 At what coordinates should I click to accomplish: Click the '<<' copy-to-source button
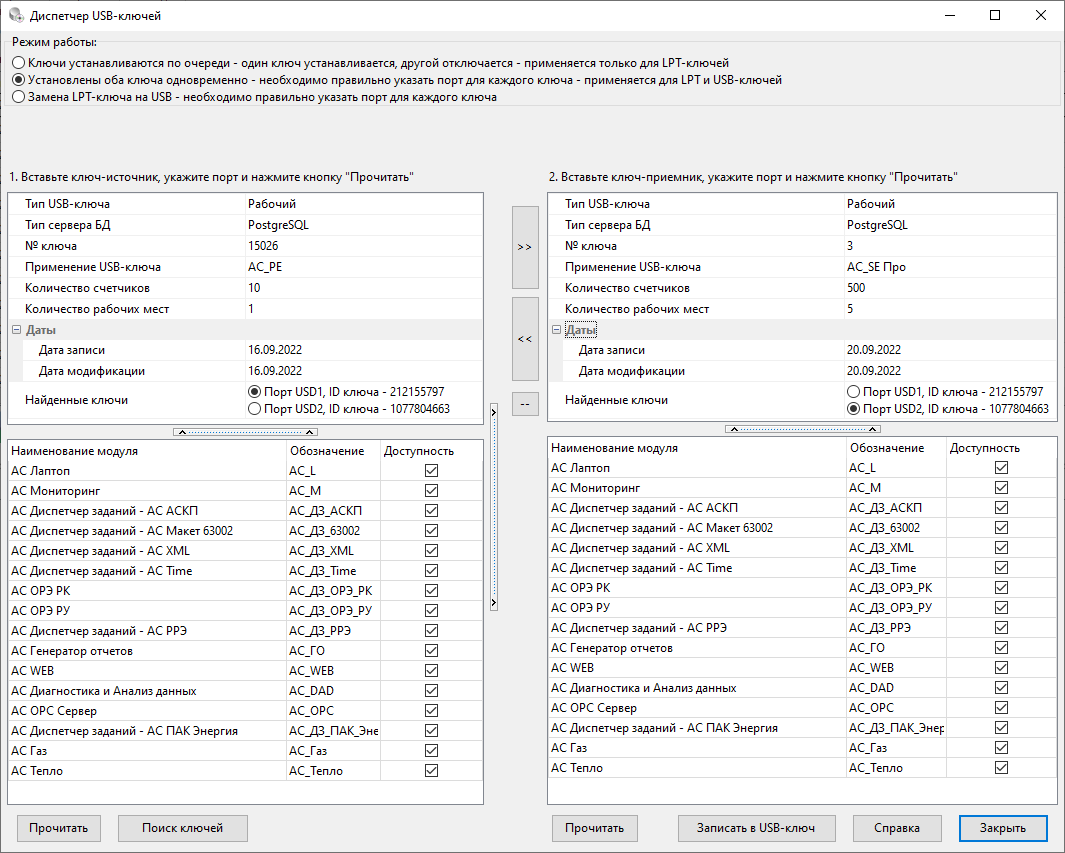pyautogui.click(x=525, y=339)
